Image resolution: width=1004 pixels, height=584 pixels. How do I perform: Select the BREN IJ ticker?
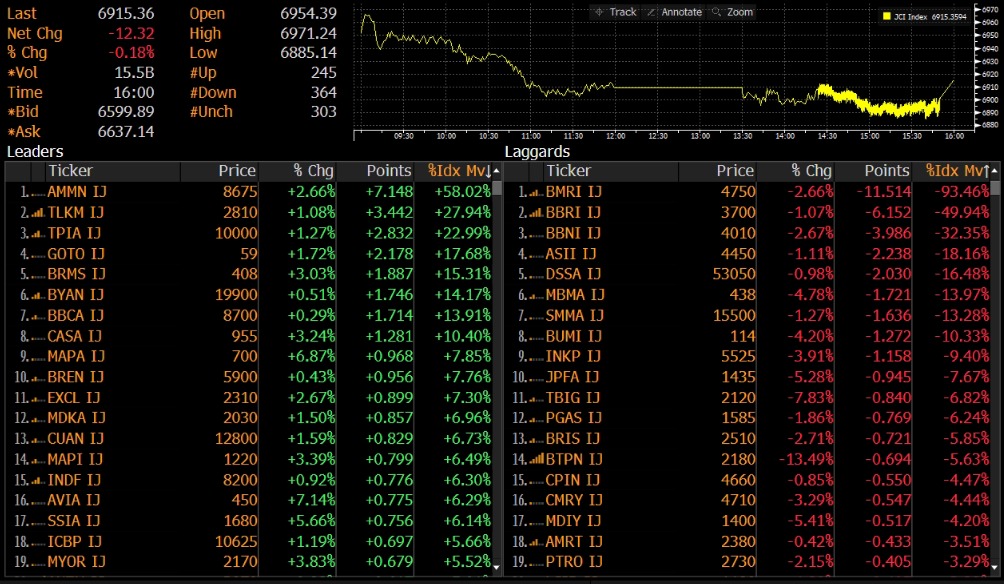point(76,377)
